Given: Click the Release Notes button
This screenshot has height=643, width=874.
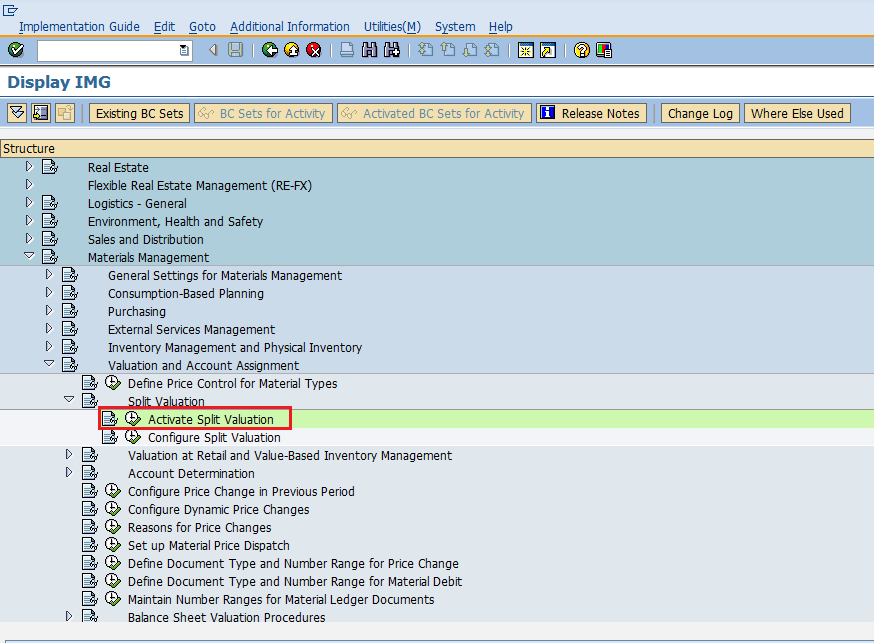Looking at the screenshot, I should [591, 113].
